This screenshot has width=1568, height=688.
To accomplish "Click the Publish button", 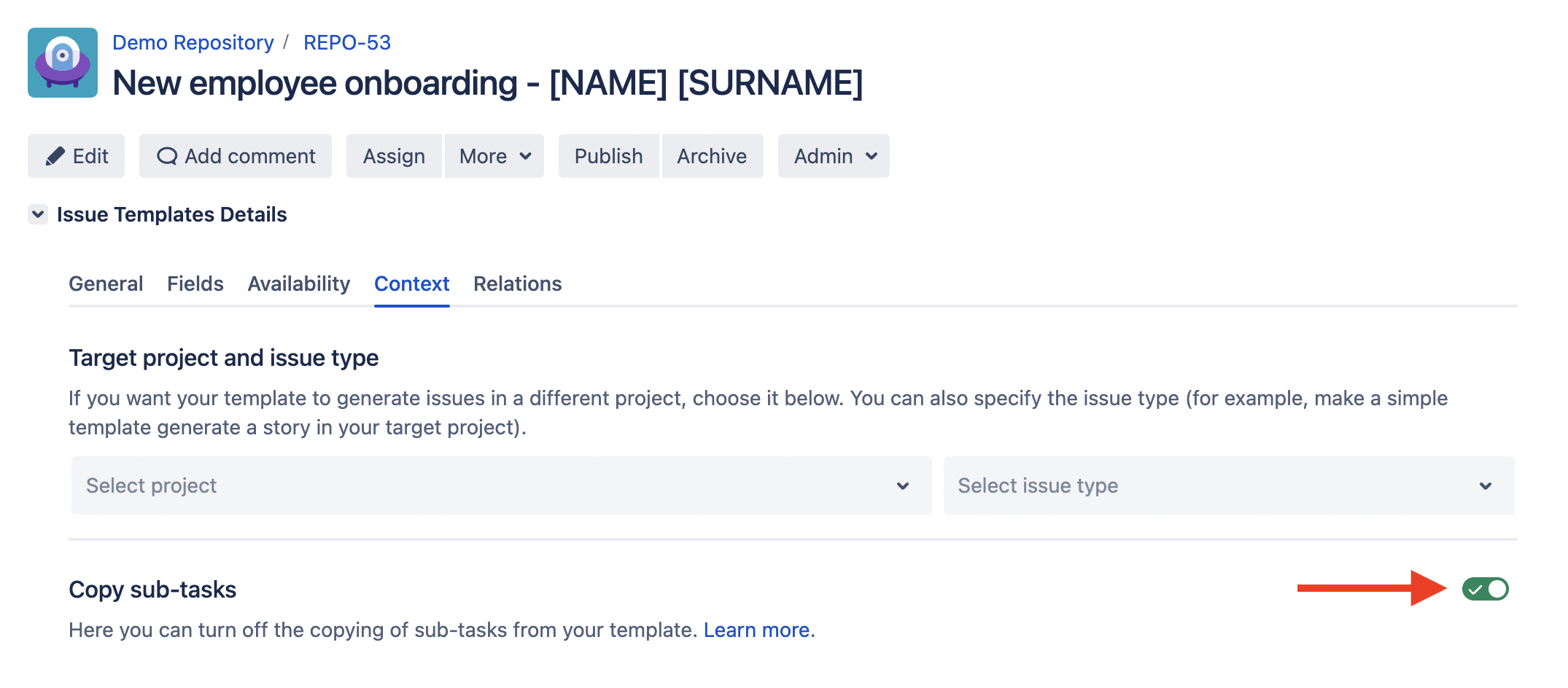I will pyautogui.click(x=608, y=156).
